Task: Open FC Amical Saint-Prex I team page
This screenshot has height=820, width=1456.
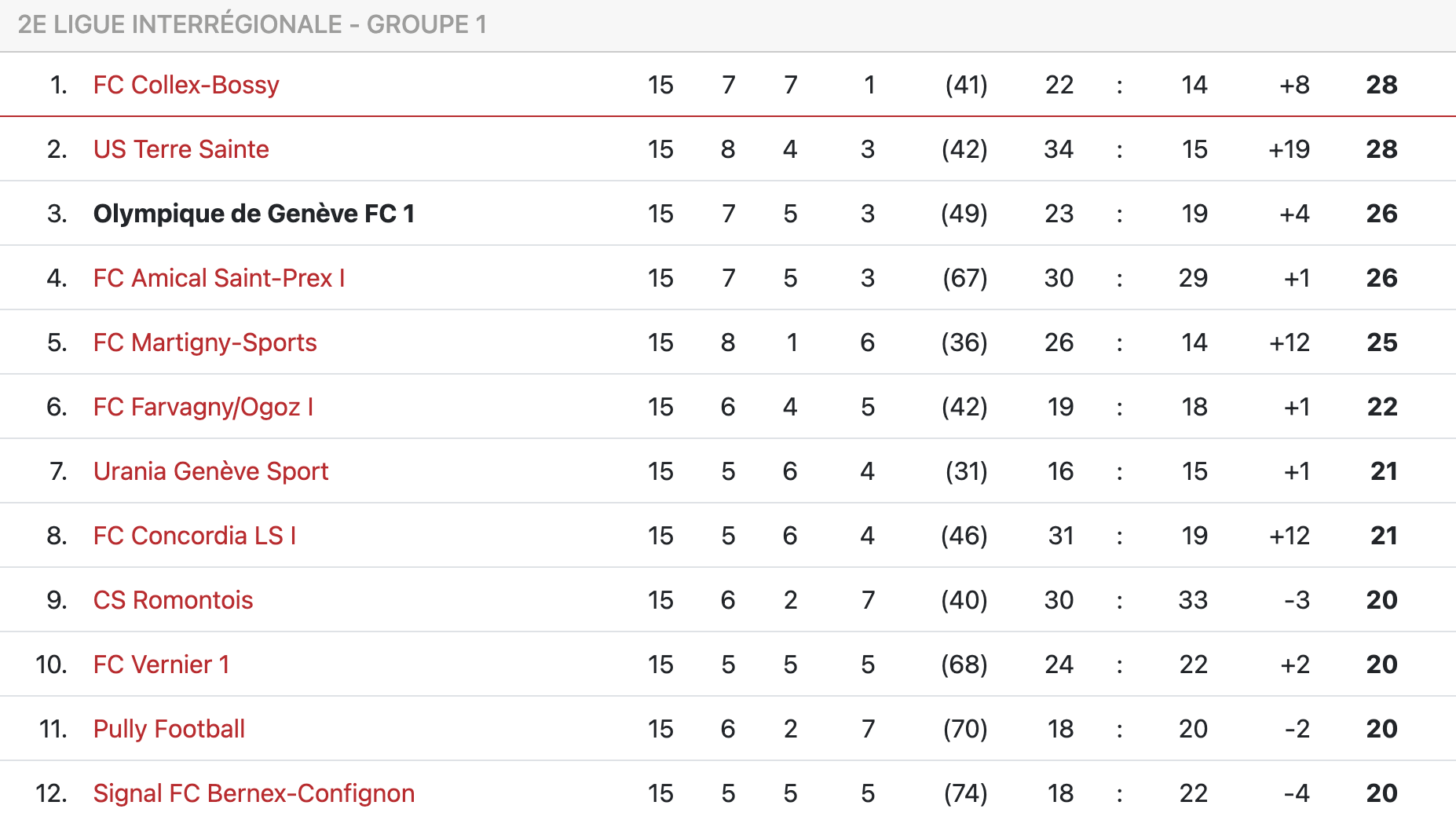Action: coord(219,278)
